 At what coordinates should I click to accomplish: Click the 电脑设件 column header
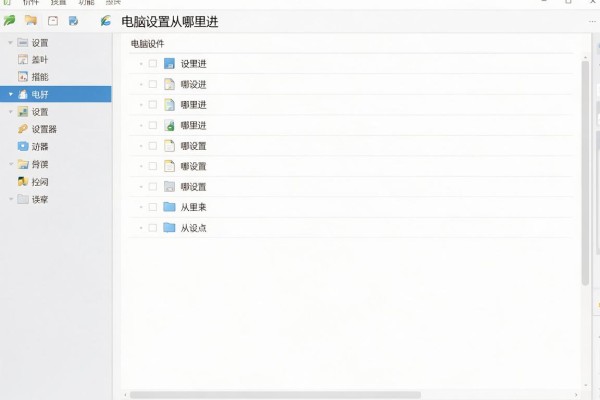[147, 44]
